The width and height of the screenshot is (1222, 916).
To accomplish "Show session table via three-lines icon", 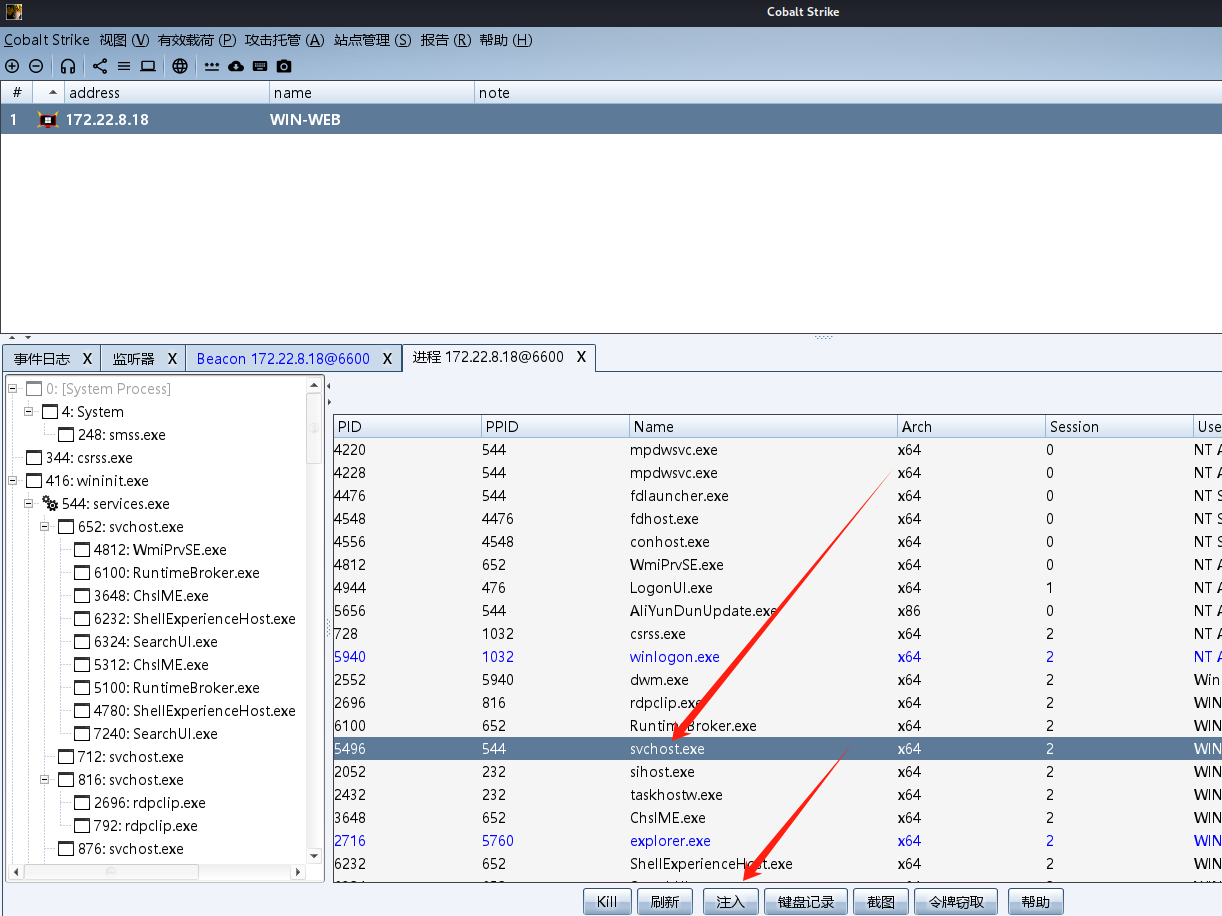I will click(x=124, y=66).
